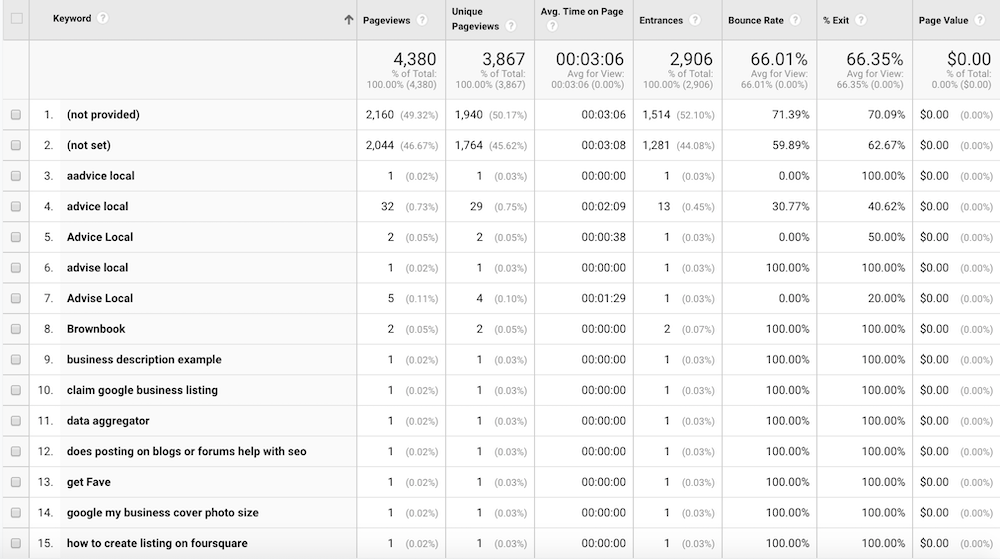
Task: Select checkbox for data aggregator row
Action: [x=16, y=421]
